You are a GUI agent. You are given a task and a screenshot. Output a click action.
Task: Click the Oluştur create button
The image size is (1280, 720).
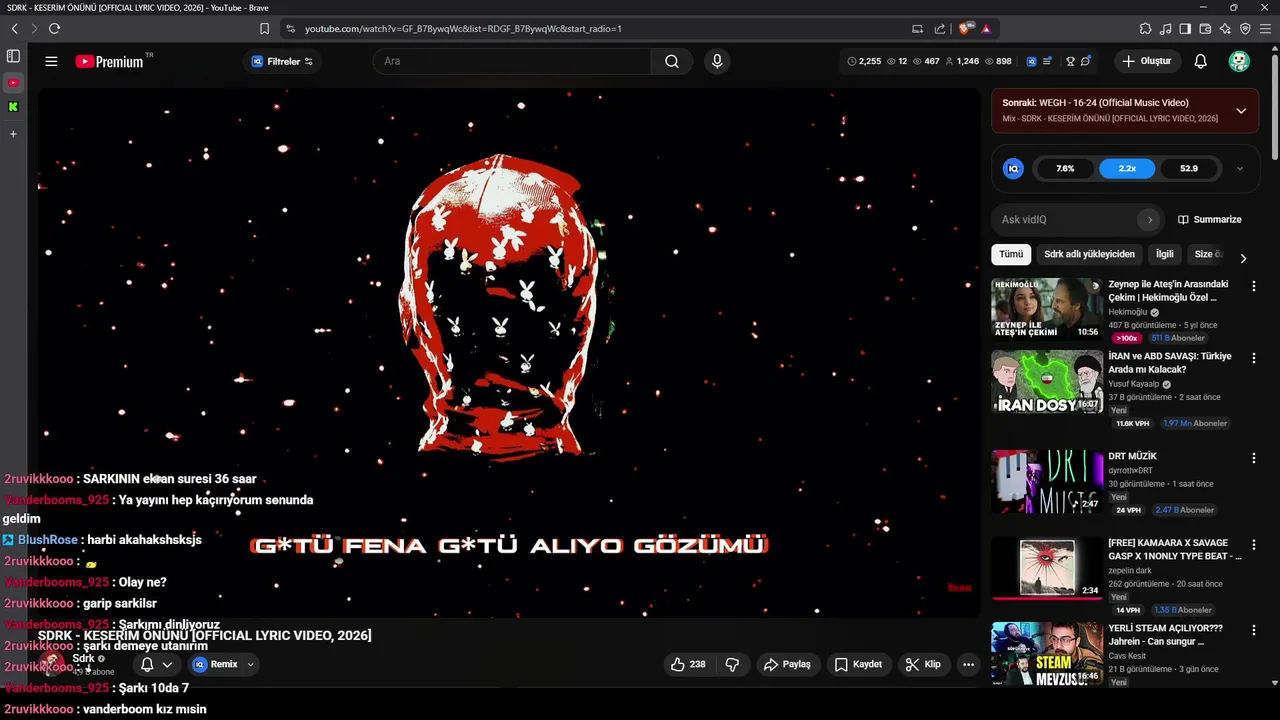pos(1147,61)
